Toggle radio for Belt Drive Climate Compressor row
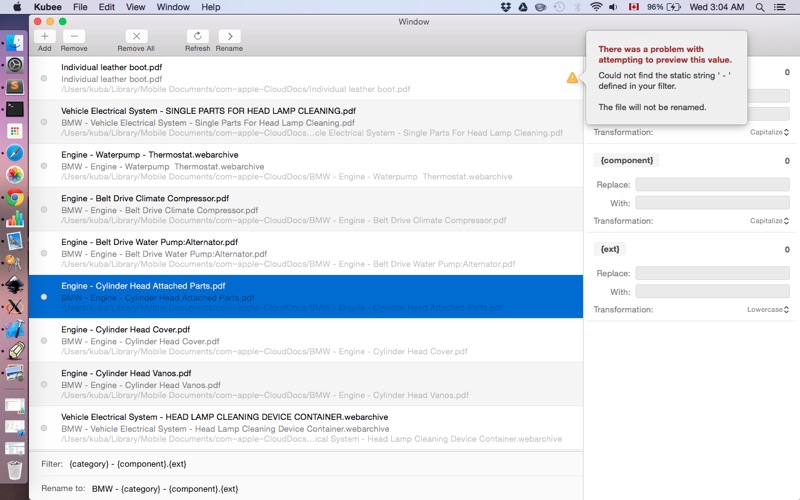 (x=44, y=209)
